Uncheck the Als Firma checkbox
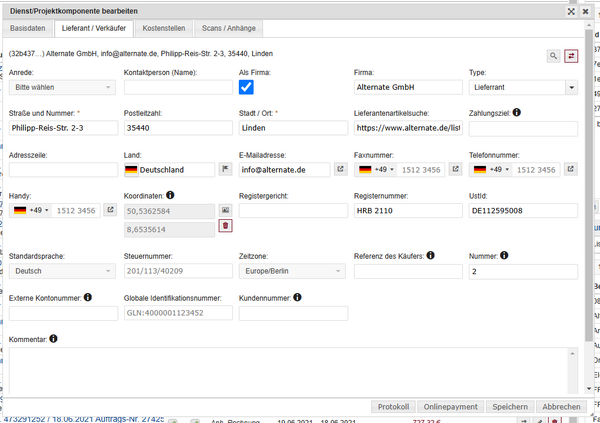 246,88
